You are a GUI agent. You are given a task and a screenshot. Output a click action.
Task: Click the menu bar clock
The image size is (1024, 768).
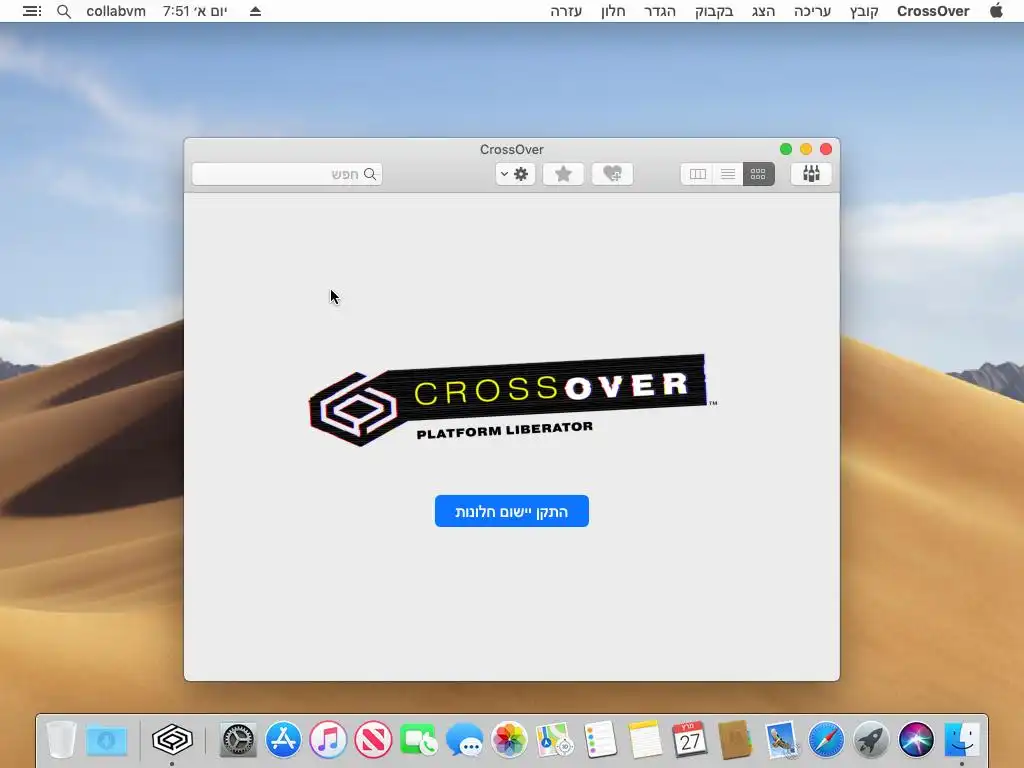click(x=195, y=11)
